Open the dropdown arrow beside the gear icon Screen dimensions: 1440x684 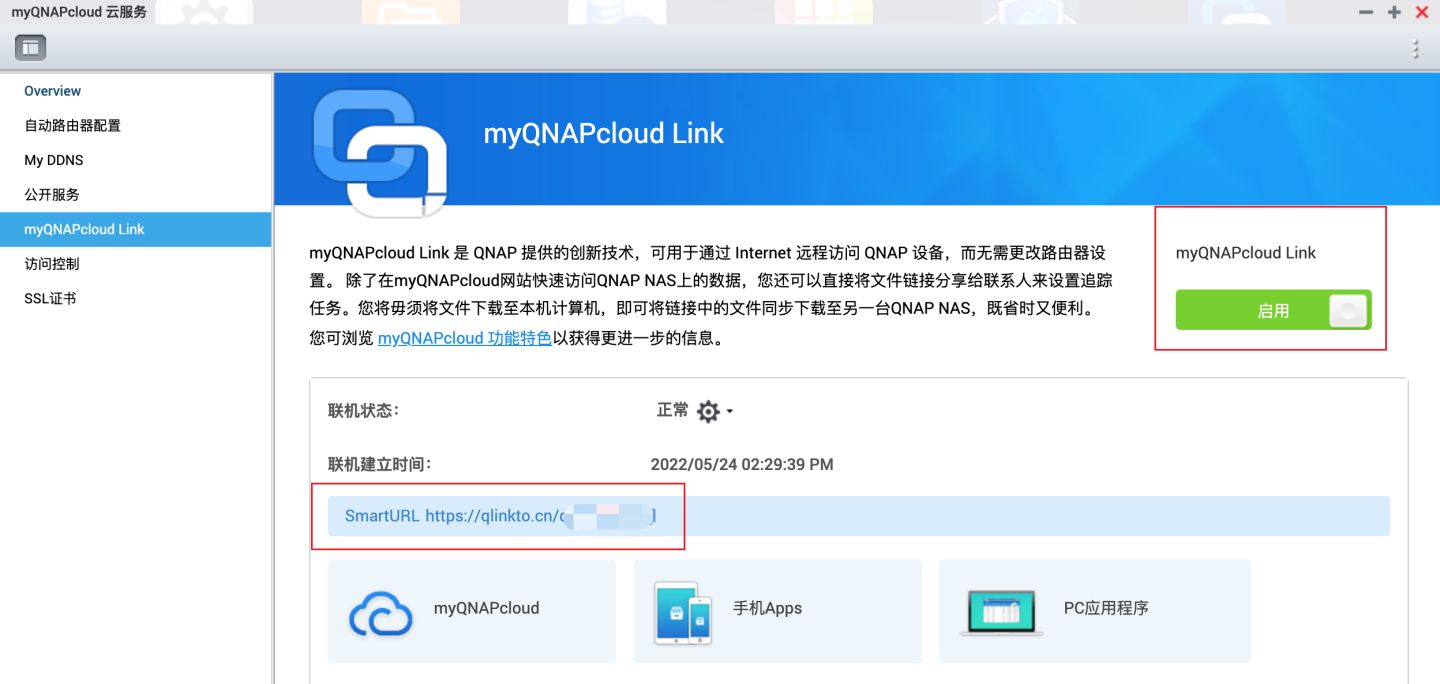click(728, 411)
